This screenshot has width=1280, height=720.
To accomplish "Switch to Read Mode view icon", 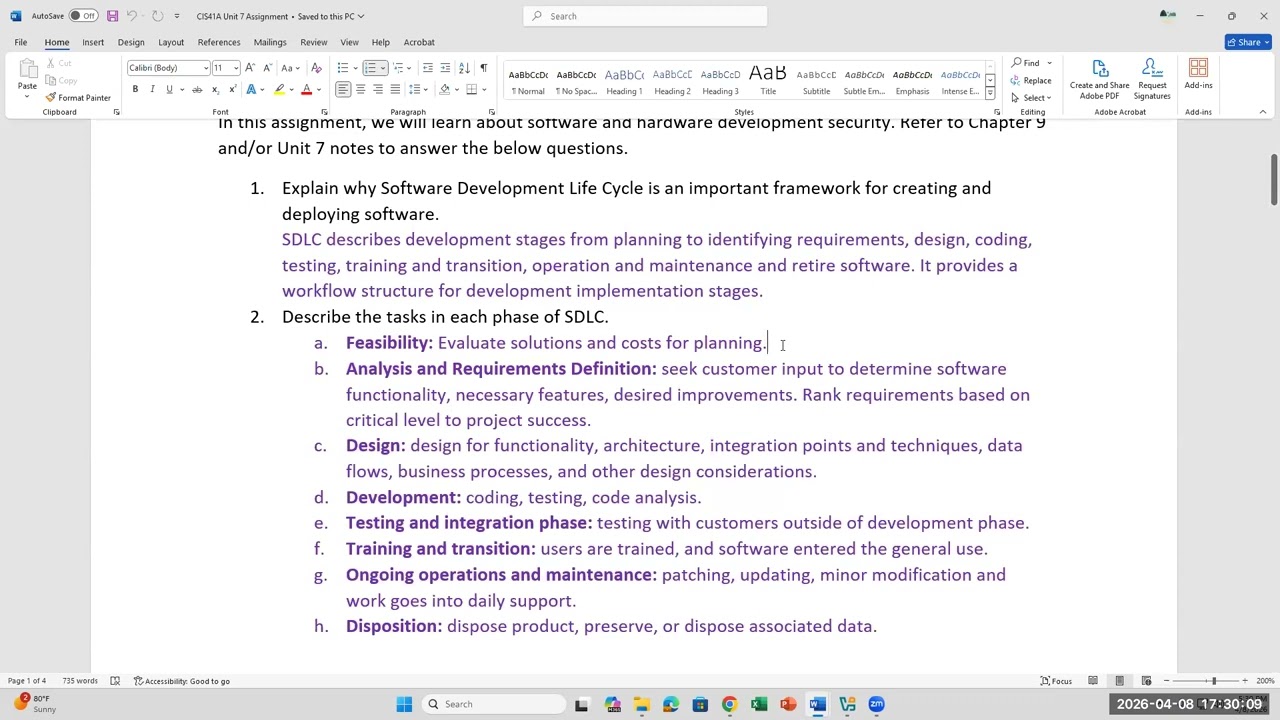I will click(1093, 681).
